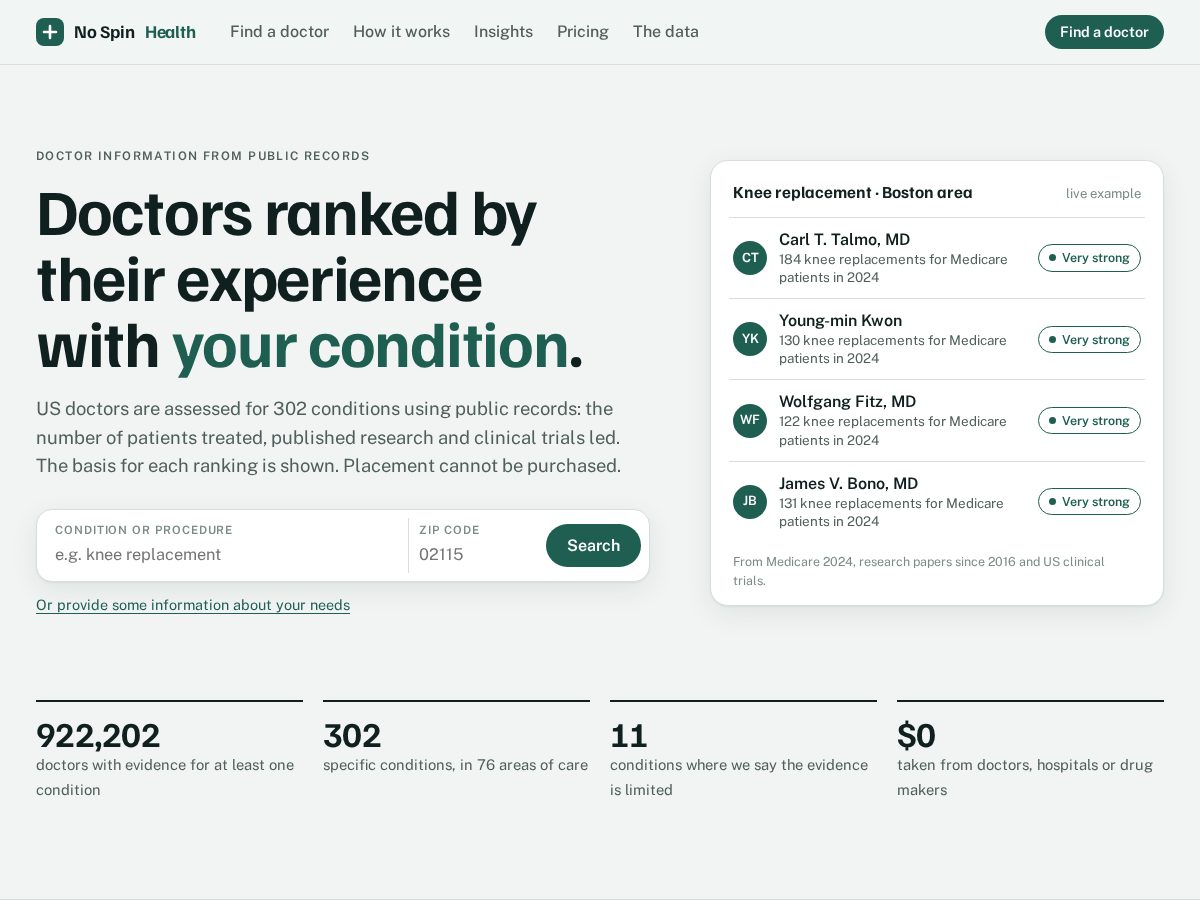Click 'doctors with evidence for at least one condition'
The width and height of the screenshot is (1200, 900).
(165, 777)
